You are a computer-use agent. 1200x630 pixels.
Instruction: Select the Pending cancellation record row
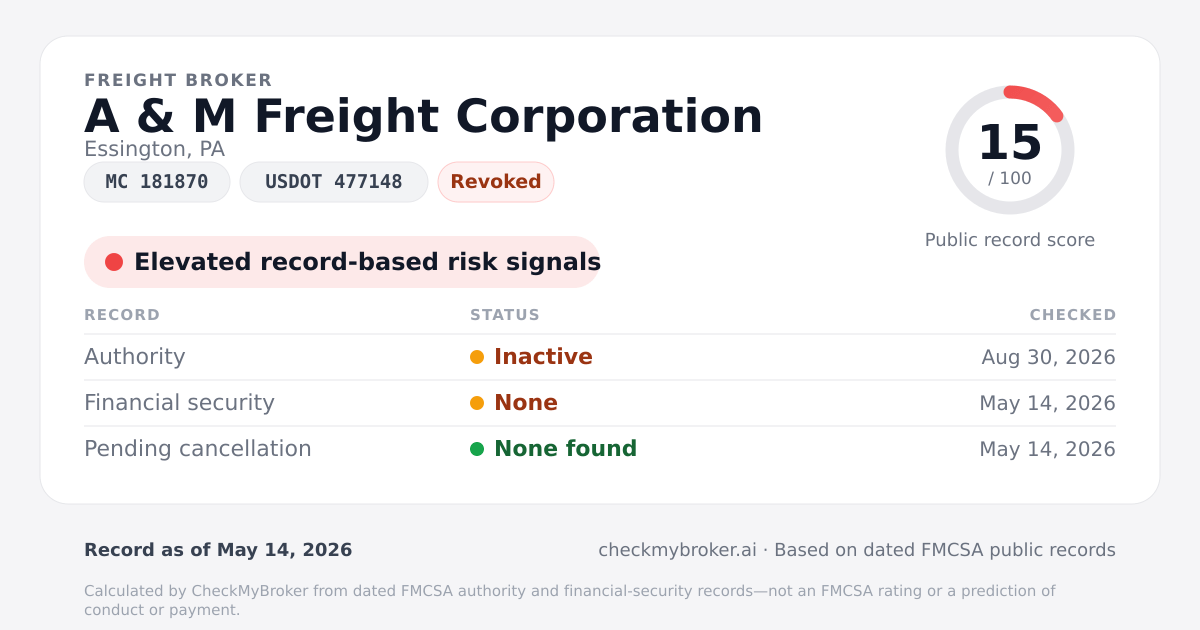point(600,449)
